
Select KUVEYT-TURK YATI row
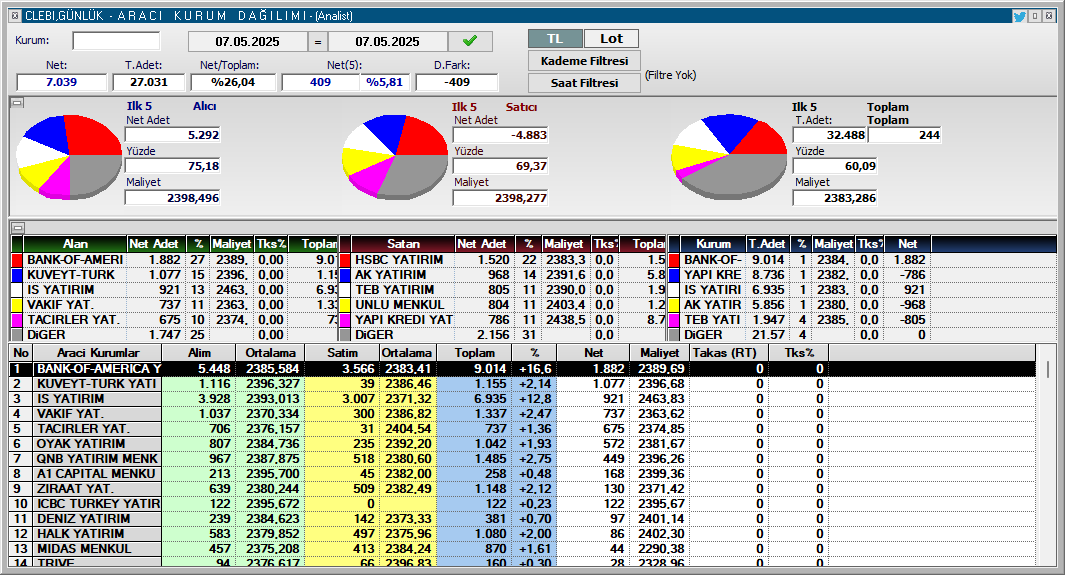pyautogui.click(x=522, y=384)
